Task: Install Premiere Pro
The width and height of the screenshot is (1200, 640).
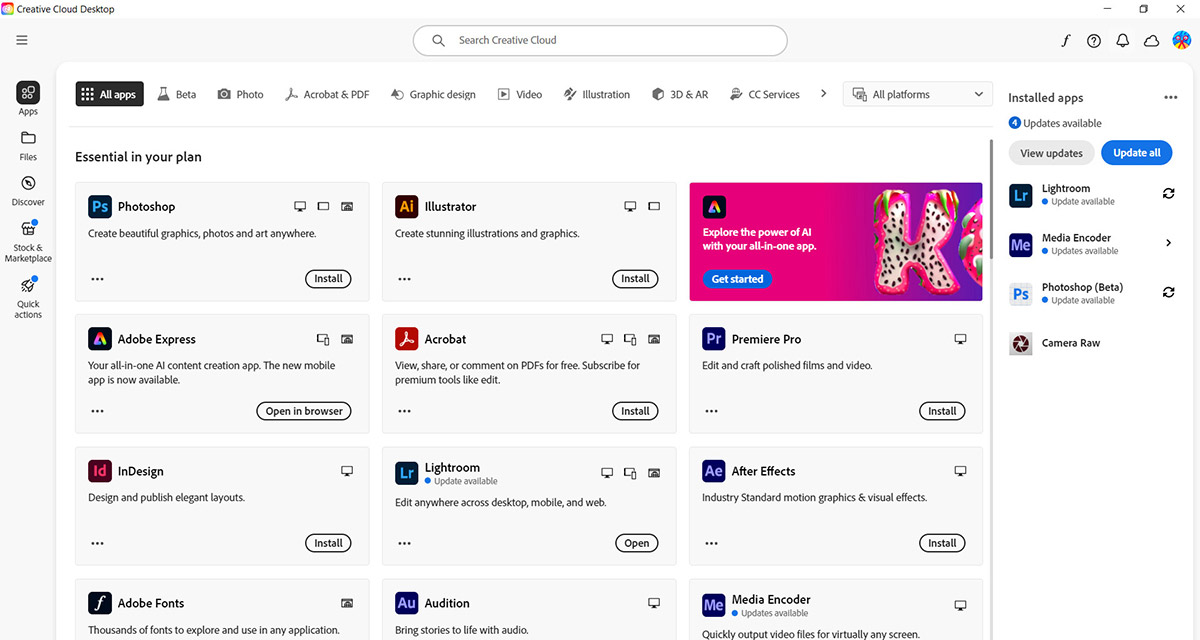Action: (942, 411)
